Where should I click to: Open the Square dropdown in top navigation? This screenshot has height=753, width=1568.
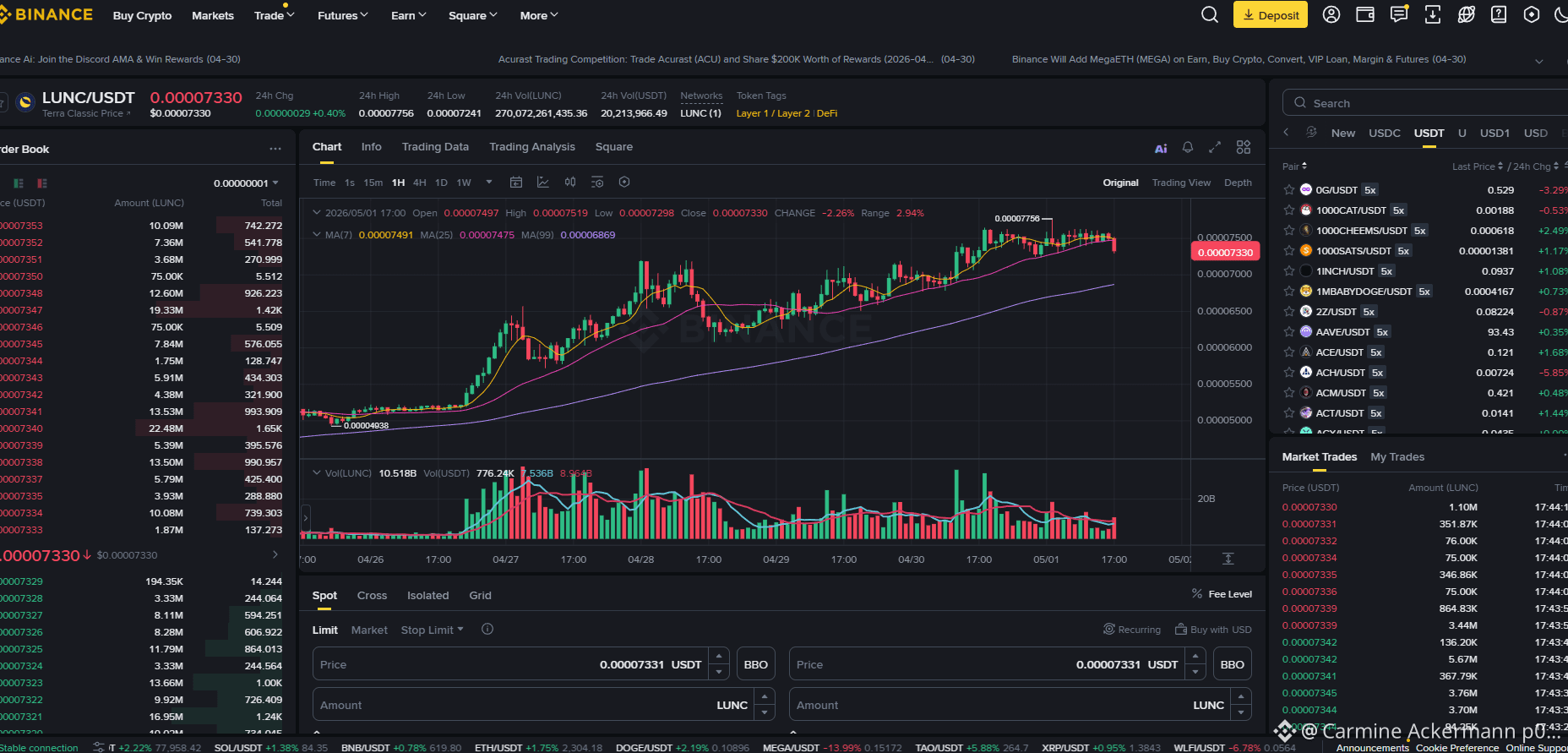[x=473, y=15]
